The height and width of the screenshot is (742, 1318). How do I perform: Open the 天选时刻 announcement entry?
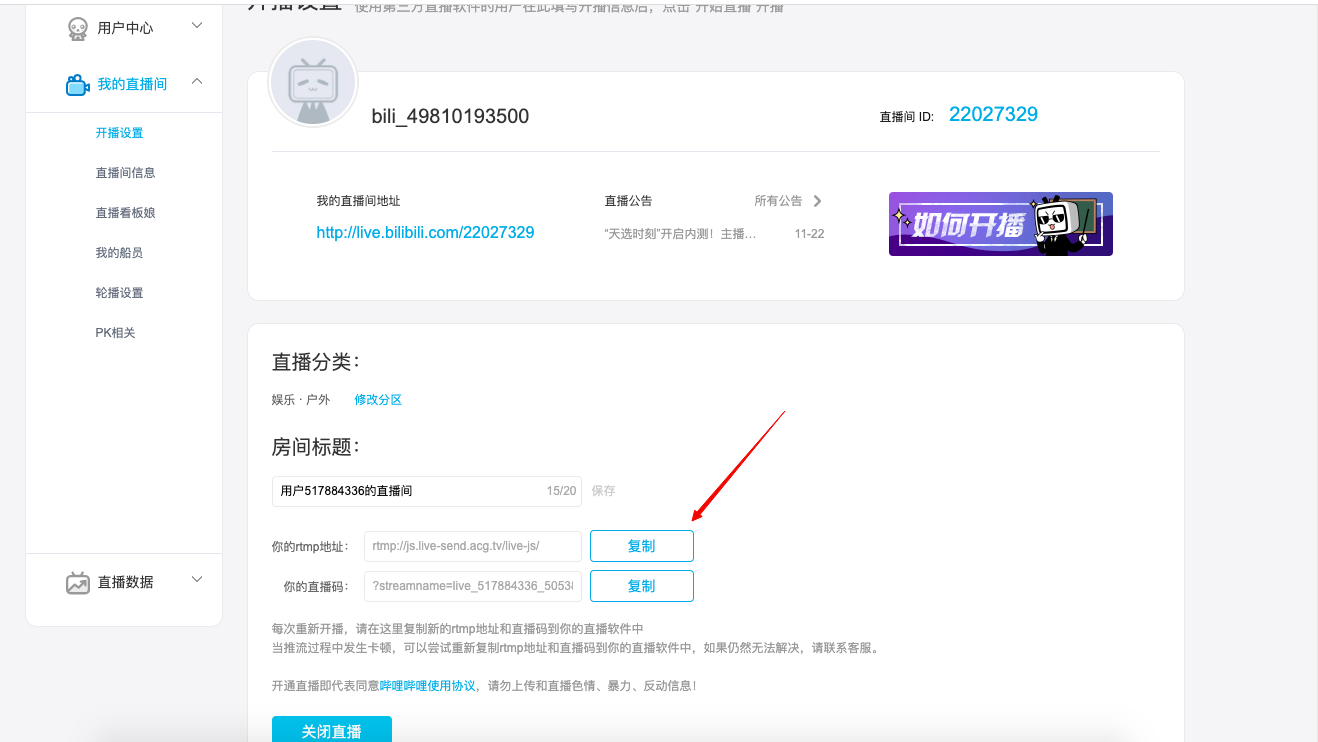tap(680, 234)
